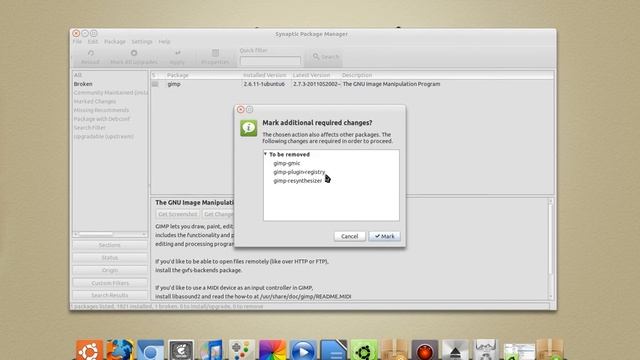The image size is (640, 360).
Task: Select the Missing Recommends filter
Action: (x=101, y=110)
